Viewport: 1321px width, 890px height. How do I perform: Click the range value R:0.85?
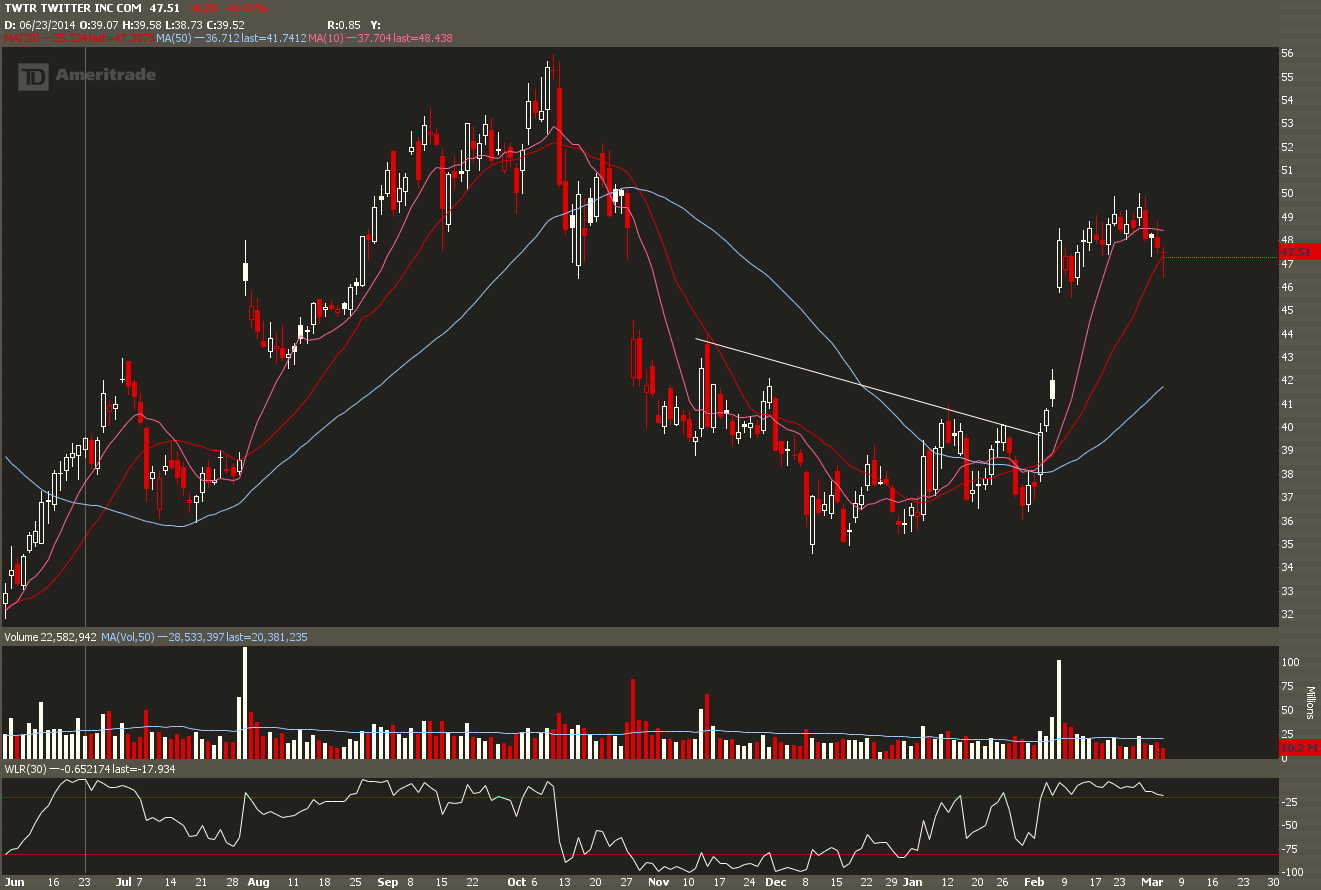click(x=344, y=24)
